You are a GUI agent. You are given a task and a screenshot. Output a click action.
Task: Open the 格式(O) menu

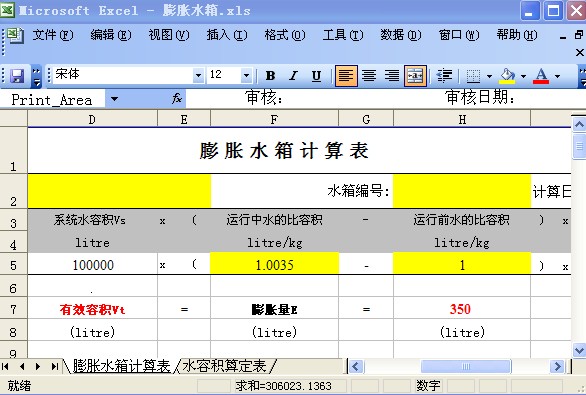[x=285, y=35]
